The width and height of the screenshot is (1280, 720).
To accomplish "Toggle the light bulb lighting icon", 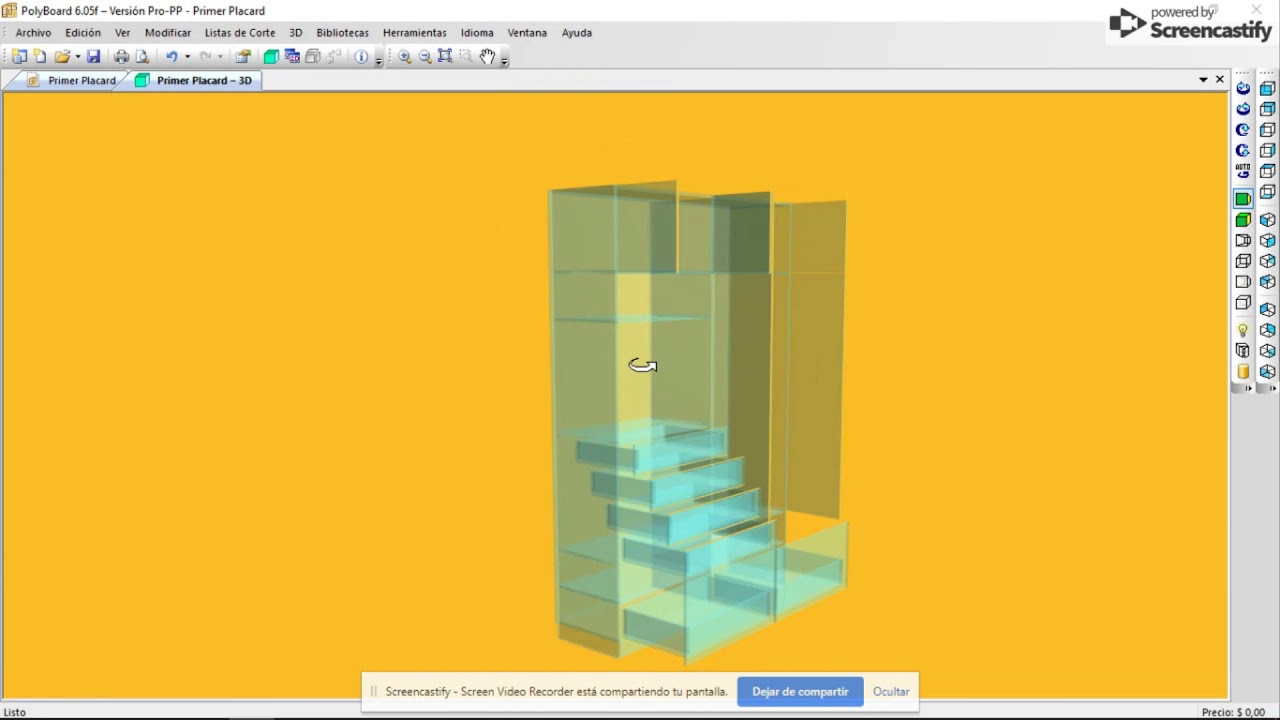I will tap(1243, 330).
